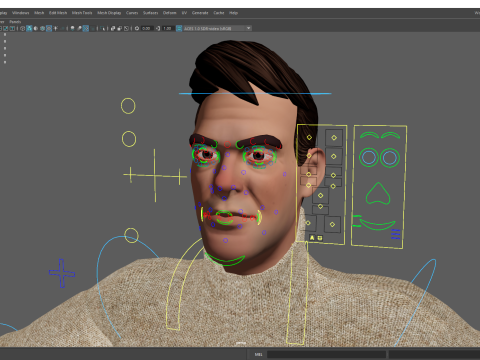
Task: Click the view transform dropdown arrow
Action: pyautogui.click(x=248, y=28)
